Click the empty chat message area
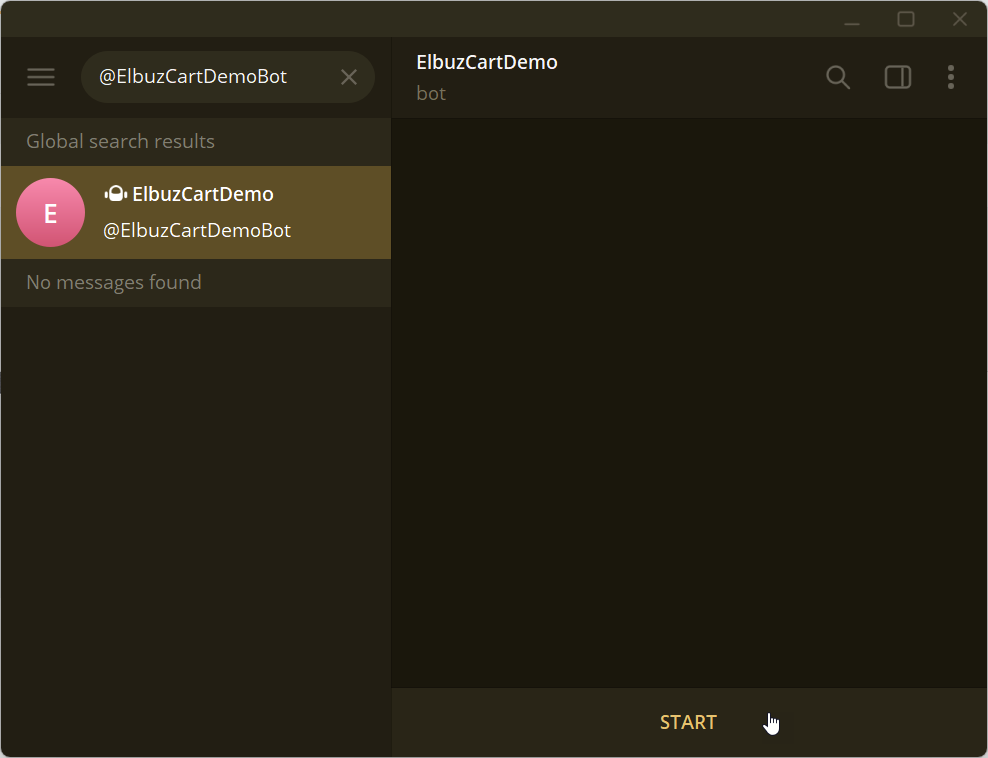 pos(689,400)
